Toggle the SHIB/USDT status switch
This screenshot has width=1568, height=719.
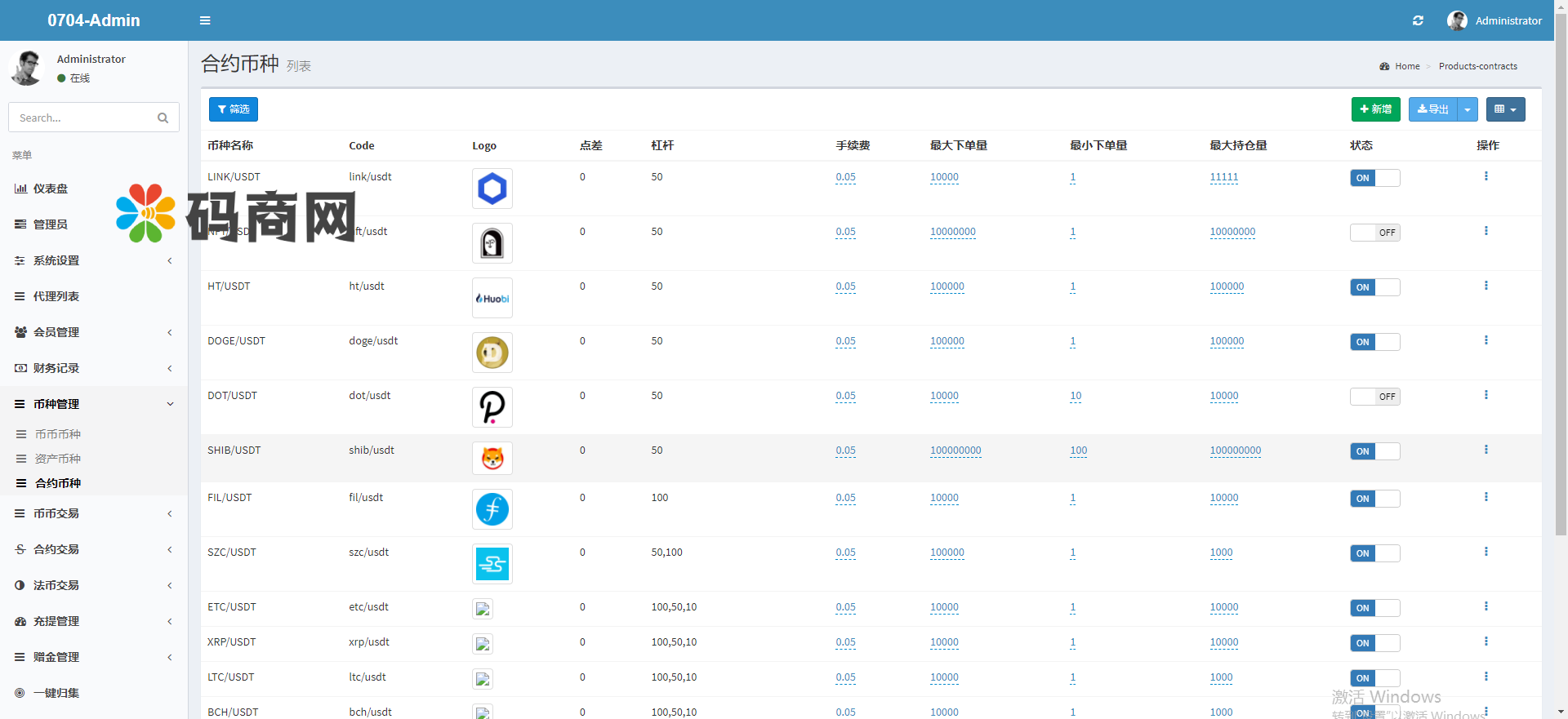(x=1374, y=451)
